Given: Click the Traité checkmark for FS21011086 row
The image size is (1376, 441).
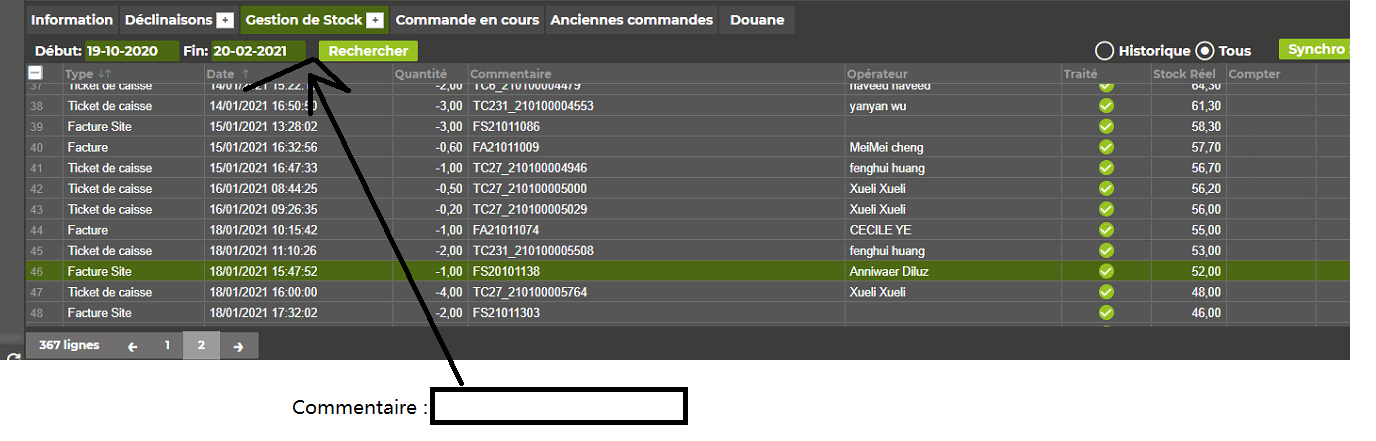Looking at the screenshot, I should 1106,127.
